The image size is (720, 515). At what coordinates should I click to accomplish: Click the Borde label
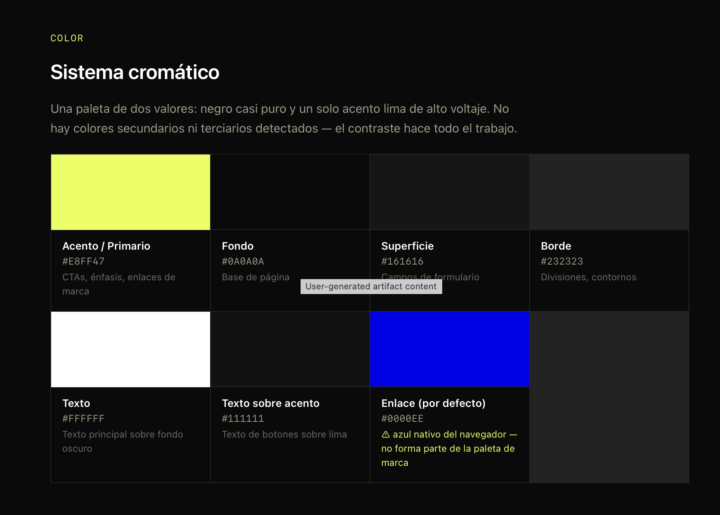coord(556,246)
